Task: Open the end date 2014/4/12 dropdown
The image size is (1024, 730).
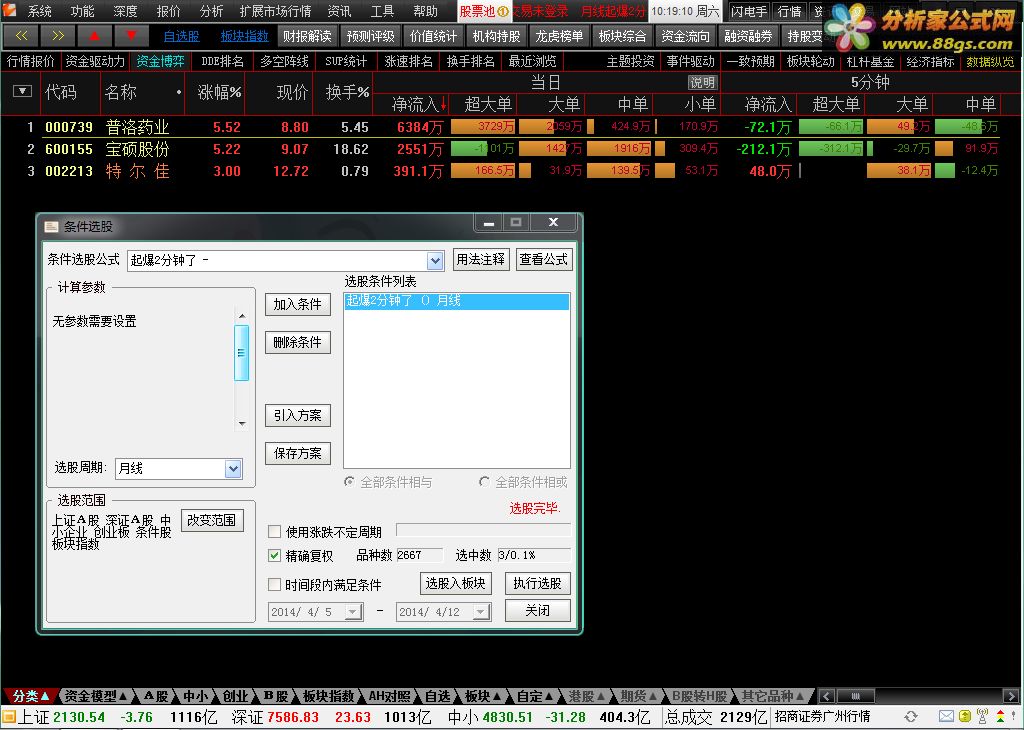Action: pos(481,612)
